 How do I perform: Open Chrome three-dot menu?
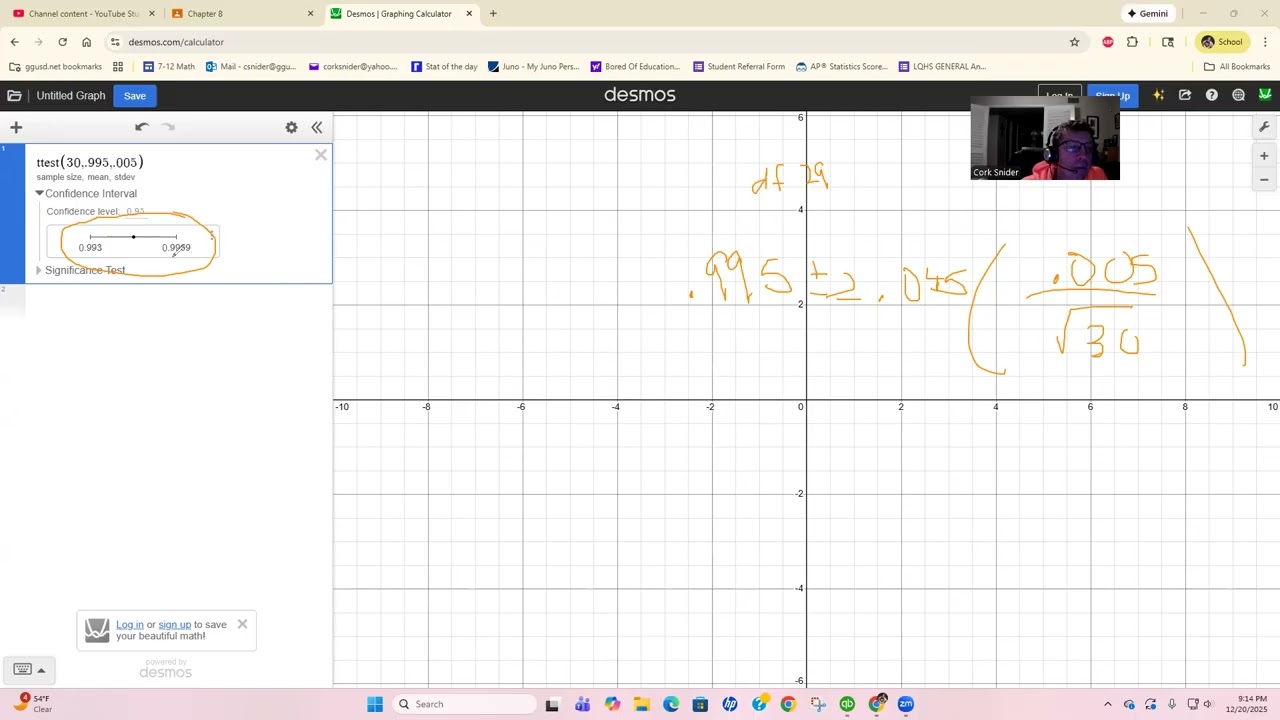click(1265, 42)
